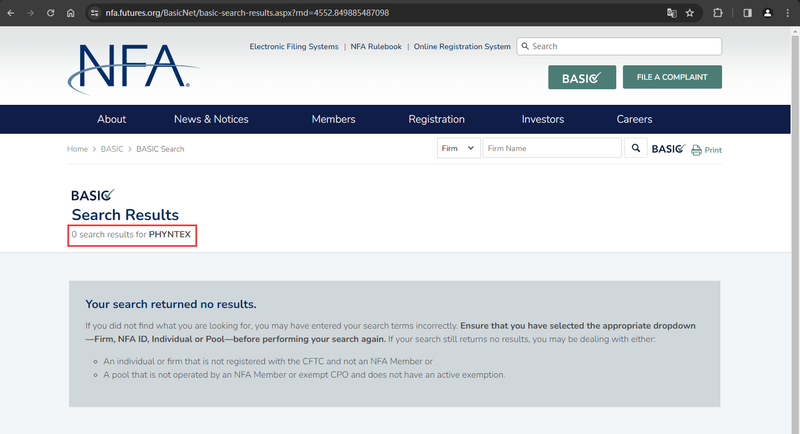800x434 pixels.
Task: Click the magnifier icon in the top Search box
Action: coord(525,46)
